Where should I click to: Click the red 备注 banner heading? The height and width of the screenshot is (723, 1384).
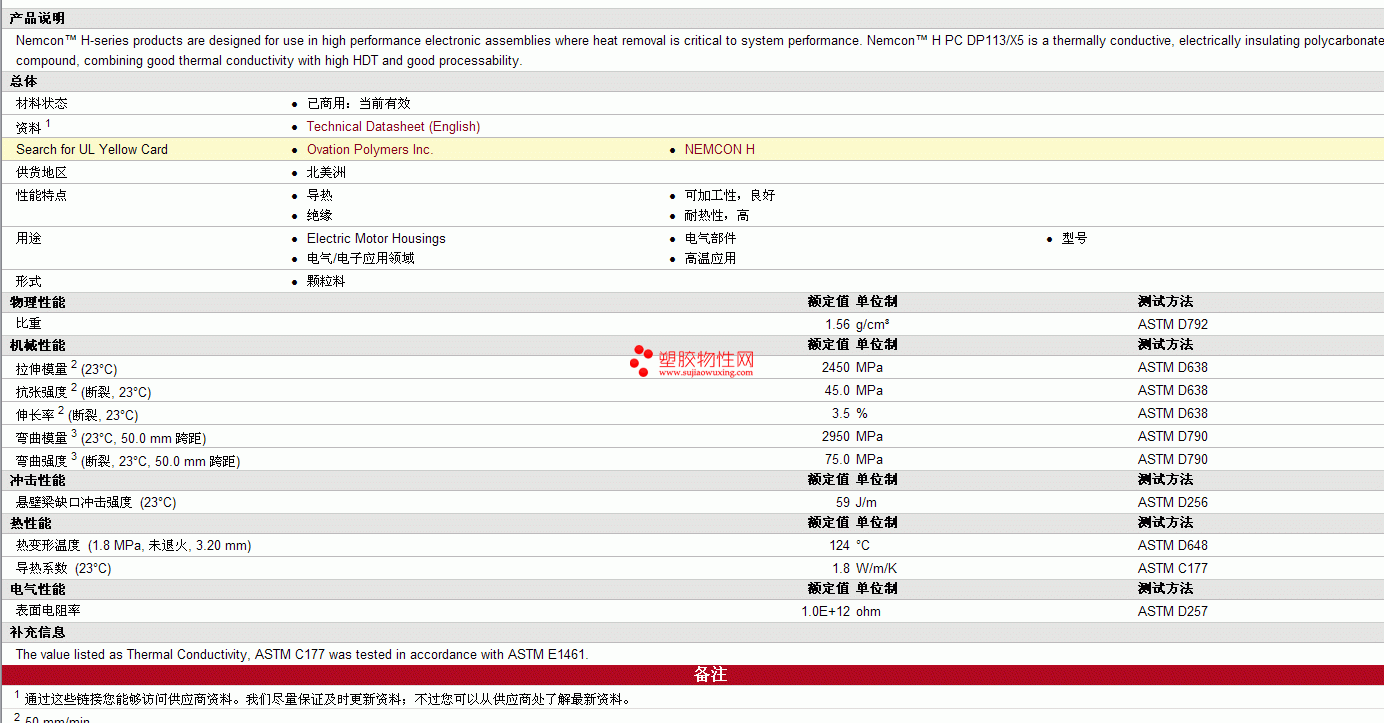(710, 675)
